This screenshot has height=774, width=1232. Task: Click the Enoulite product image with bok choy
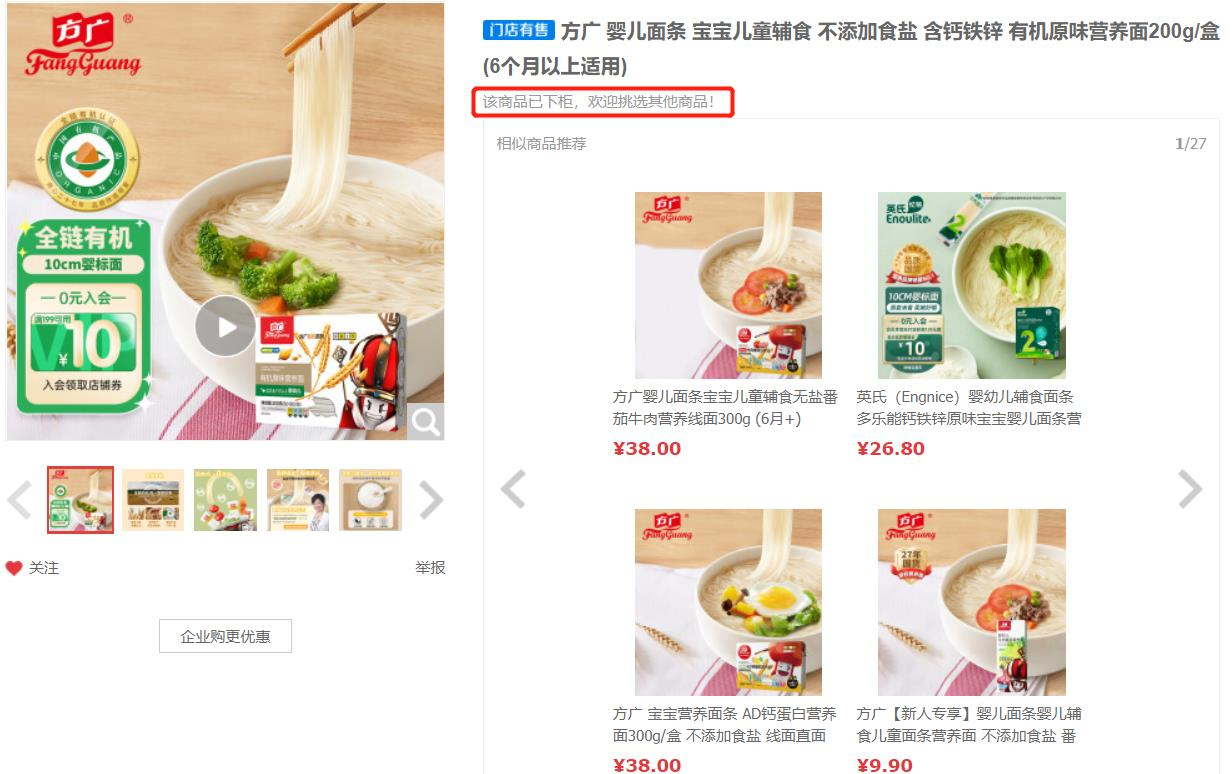[x=972, y=285]
